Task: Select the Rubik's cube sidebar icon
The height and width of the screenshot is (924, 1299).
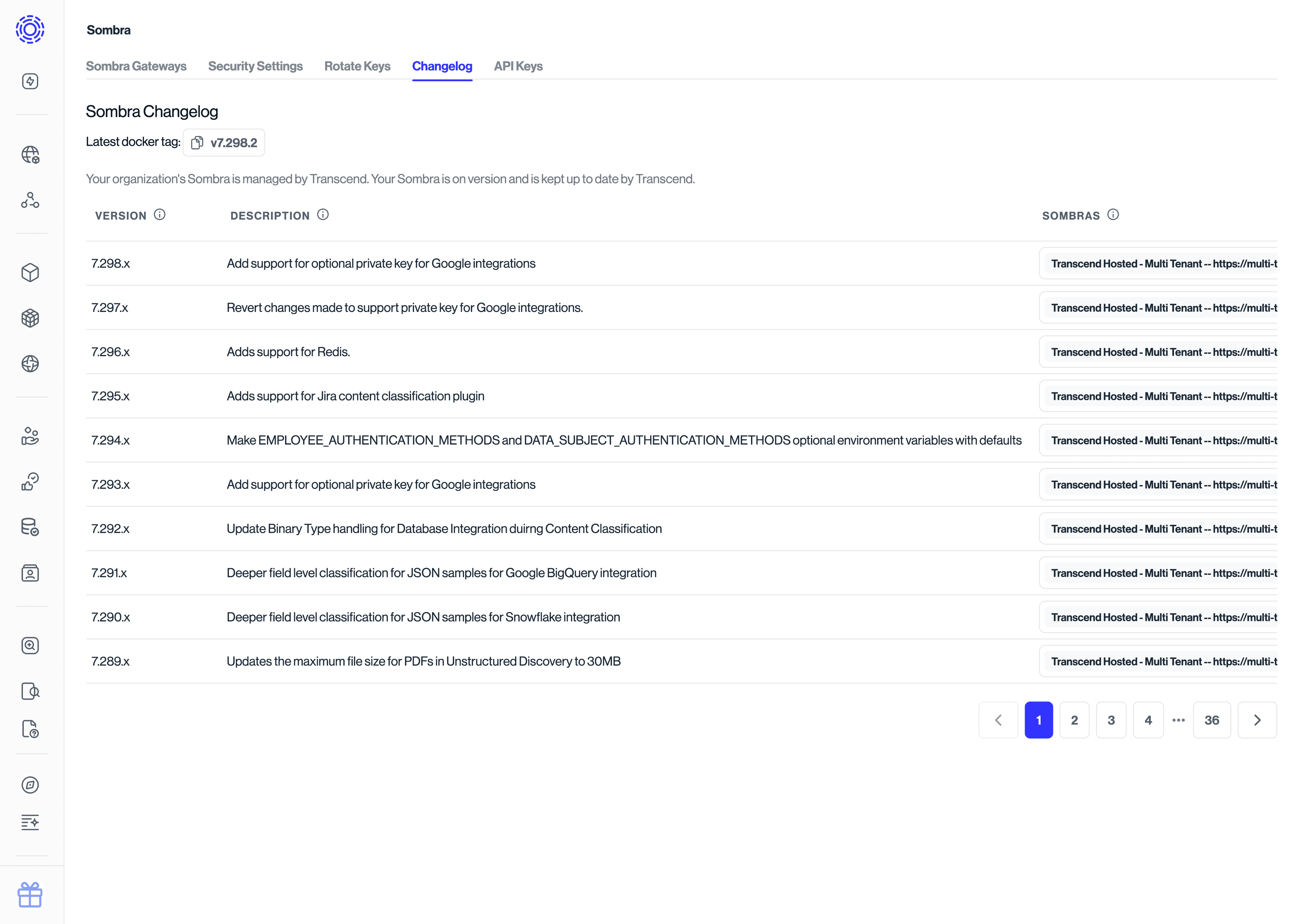Action: (30, 318)
